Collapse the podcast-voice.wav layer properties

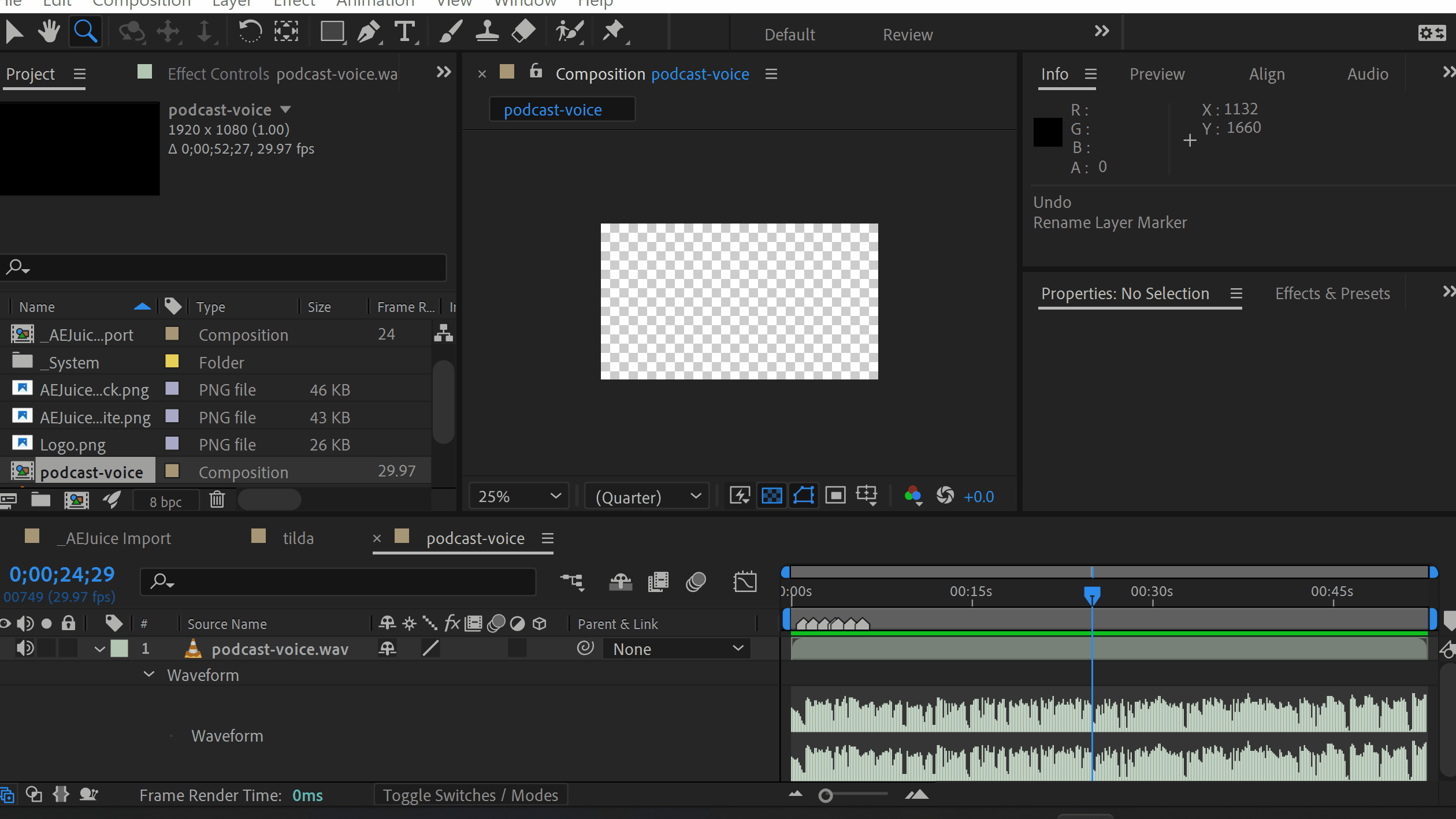[99, 649]
